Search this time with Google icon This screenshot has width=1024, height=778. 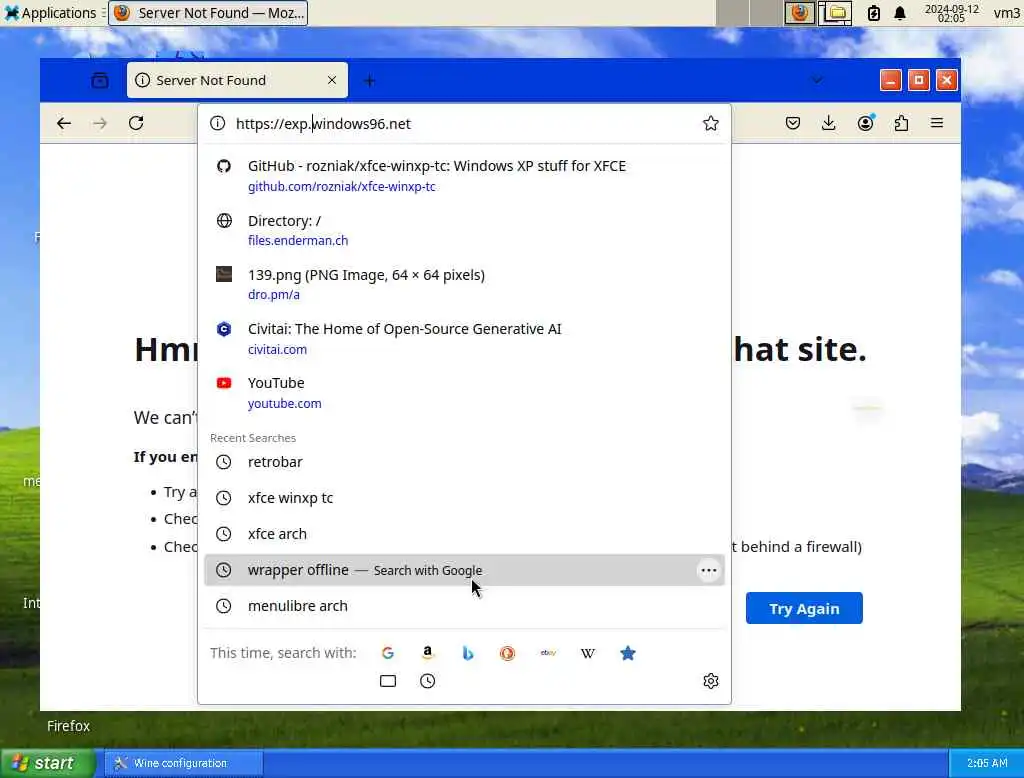388,653
